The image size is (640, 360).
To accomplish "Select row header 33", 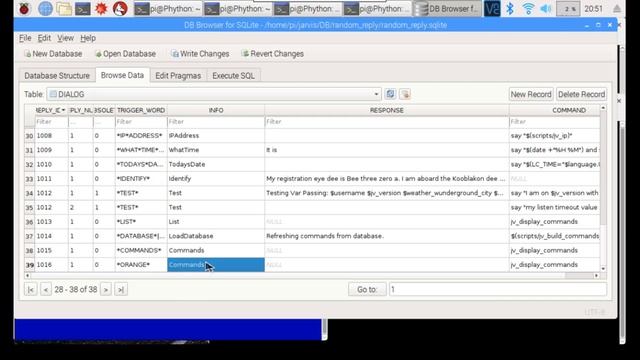I will tap(29, 179).
